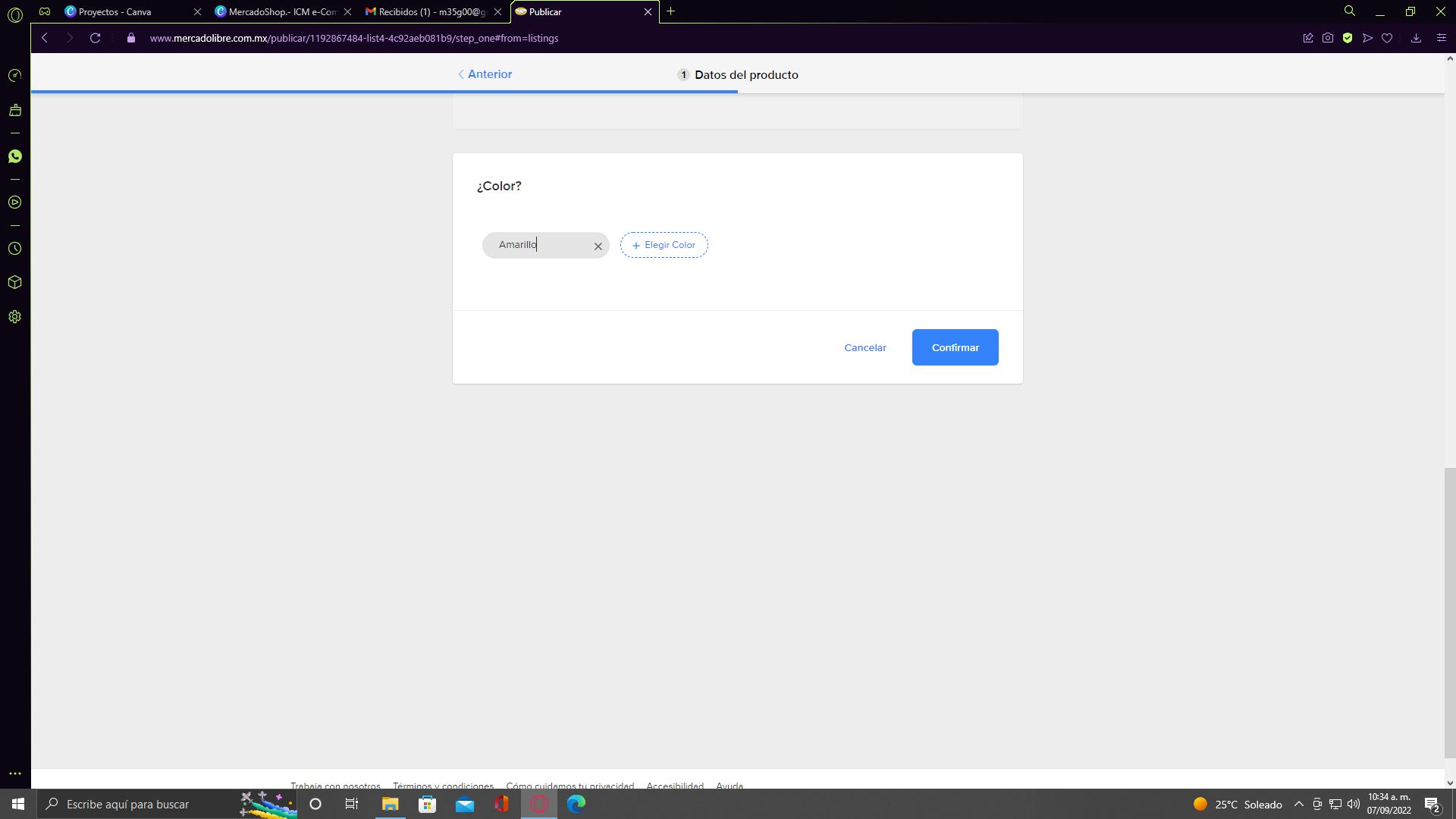The image size is (1456, 819).
Task: Click the Elegir Color button
Action: coord(664,245)
